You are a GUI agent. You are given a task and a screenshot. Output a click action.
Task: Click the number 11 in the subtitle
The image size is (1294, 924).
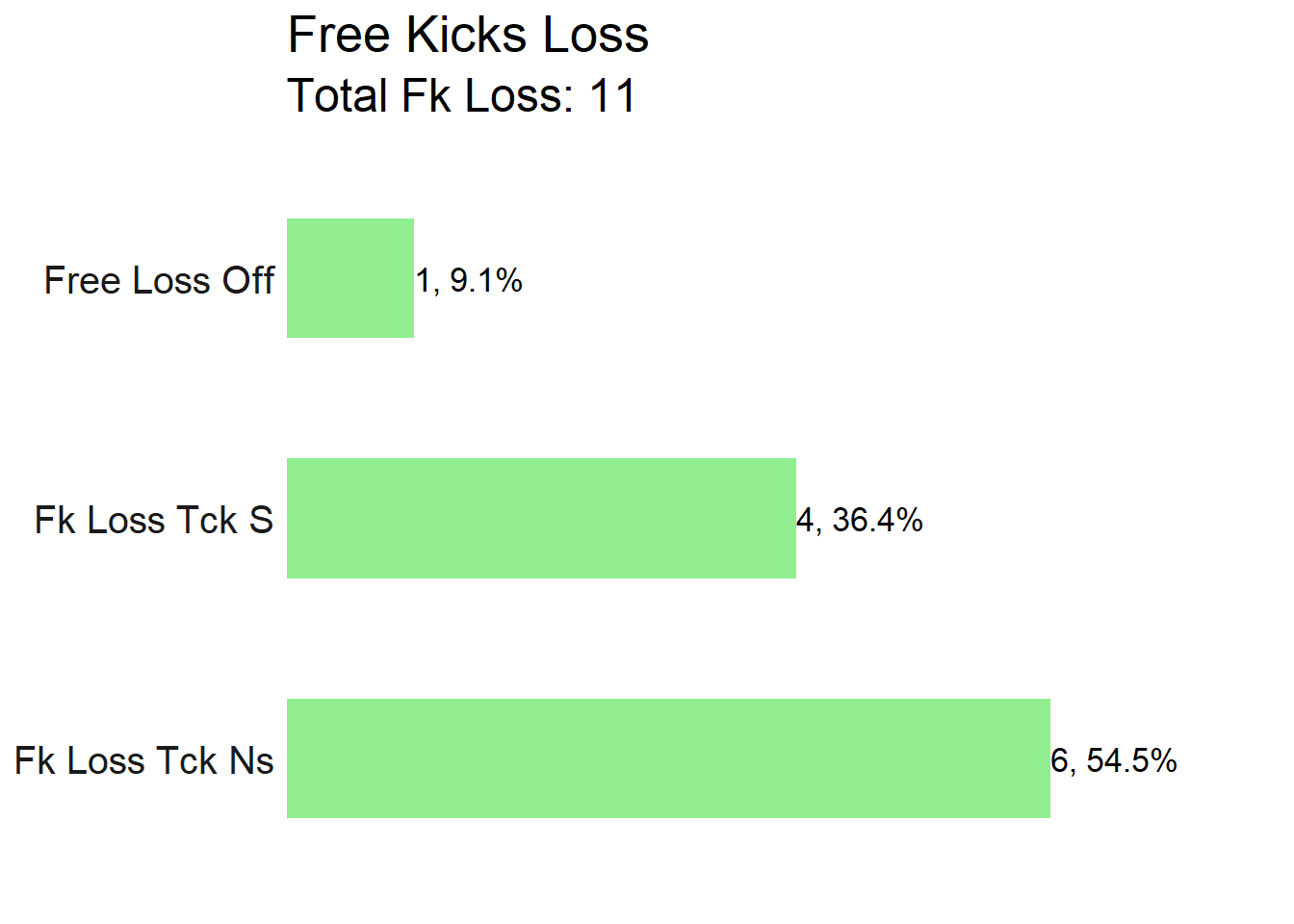[612, 96]
